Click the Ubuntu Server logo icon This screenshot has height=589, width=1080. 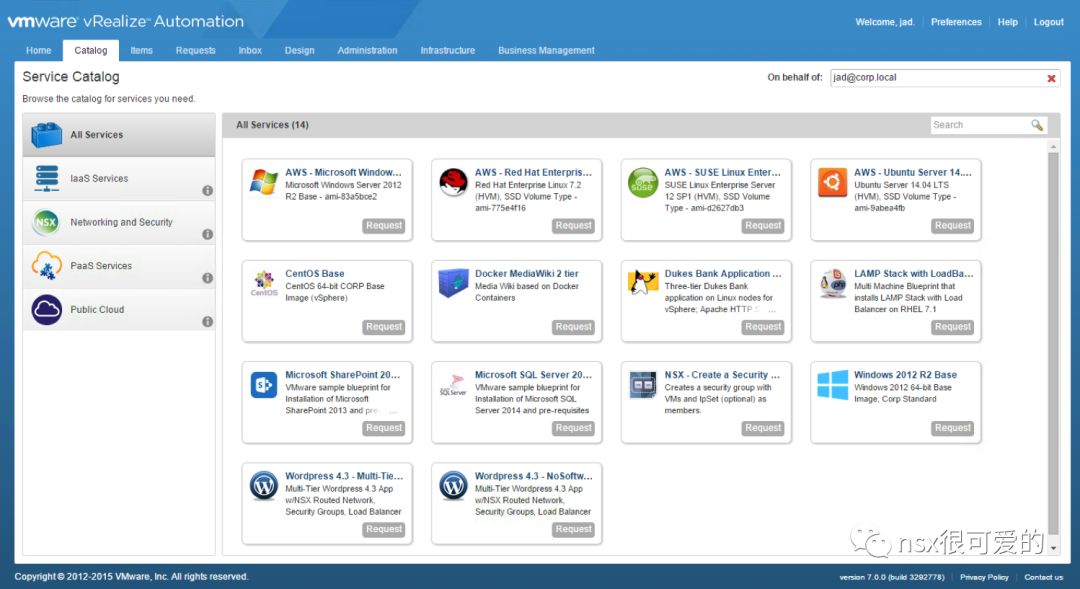(x=832, y=183)
